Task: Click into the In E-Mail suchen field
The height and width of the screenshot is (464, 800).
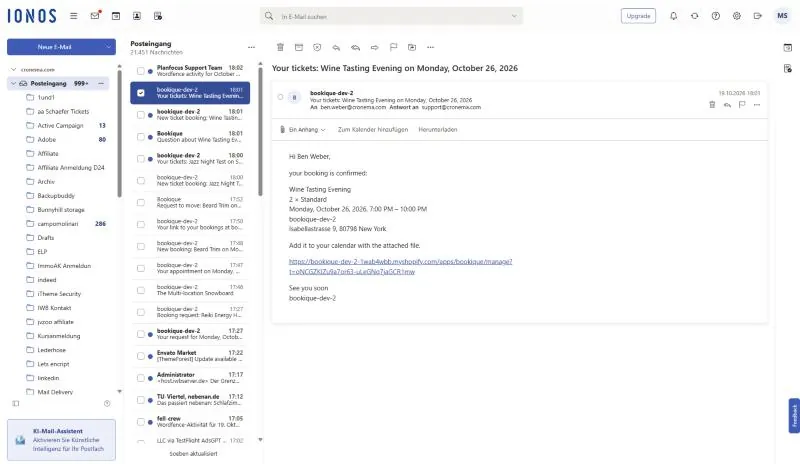Action: 390,16
